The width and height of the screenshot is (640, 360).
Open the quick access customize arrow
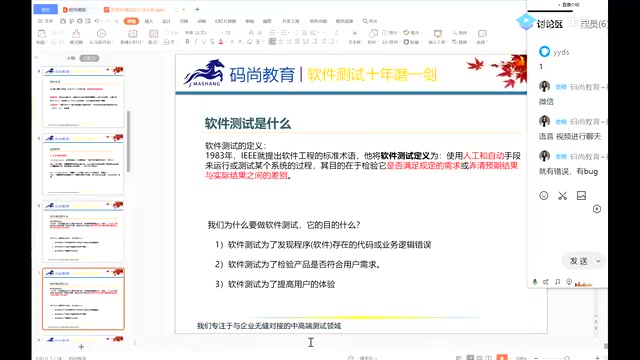(116, 21)
